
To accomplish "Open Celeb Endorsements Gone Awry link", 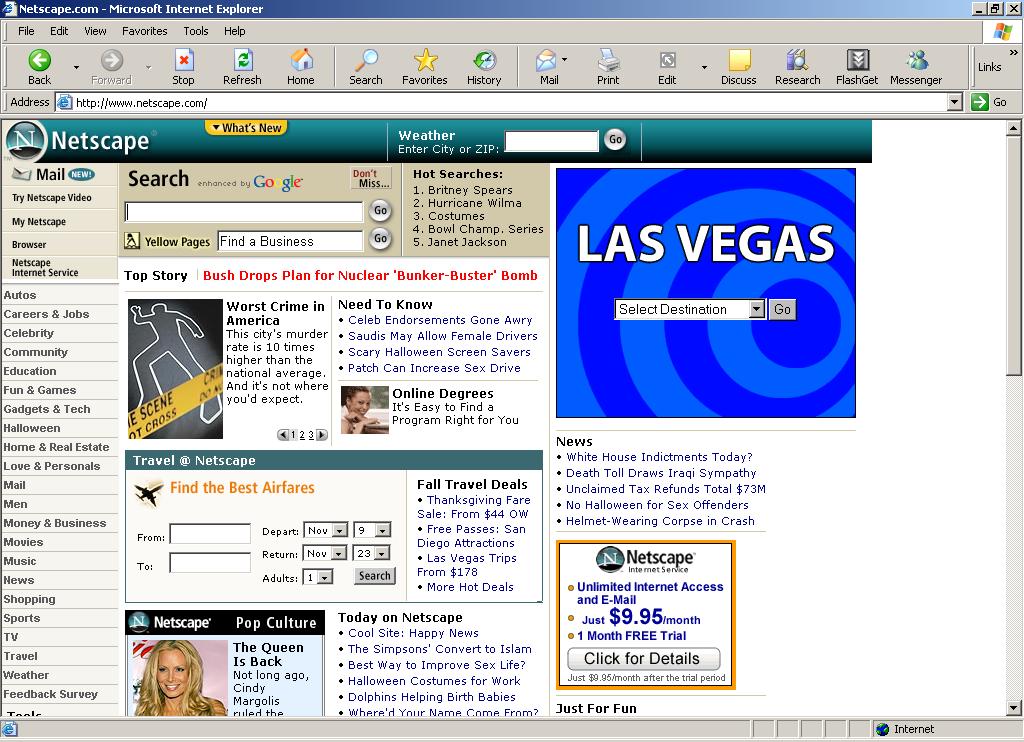I will (x=440, y=320).
